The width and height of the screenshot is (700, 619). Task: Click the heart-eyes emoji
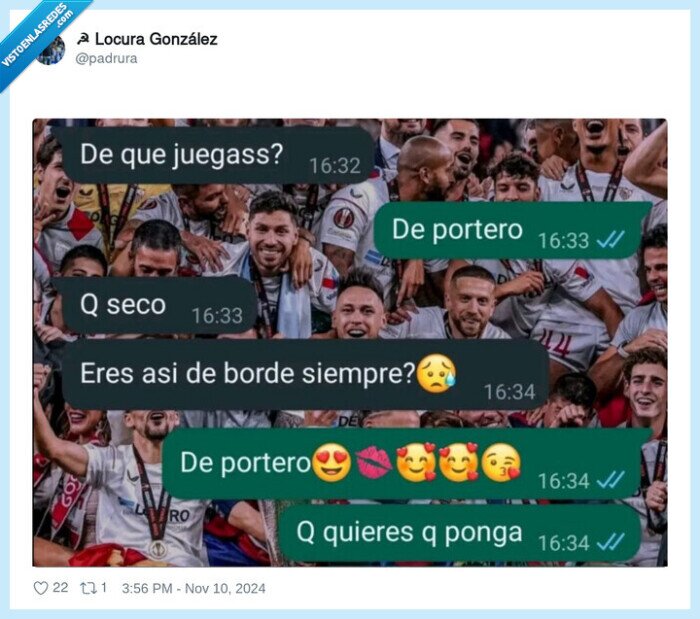[x=331, y=462]
